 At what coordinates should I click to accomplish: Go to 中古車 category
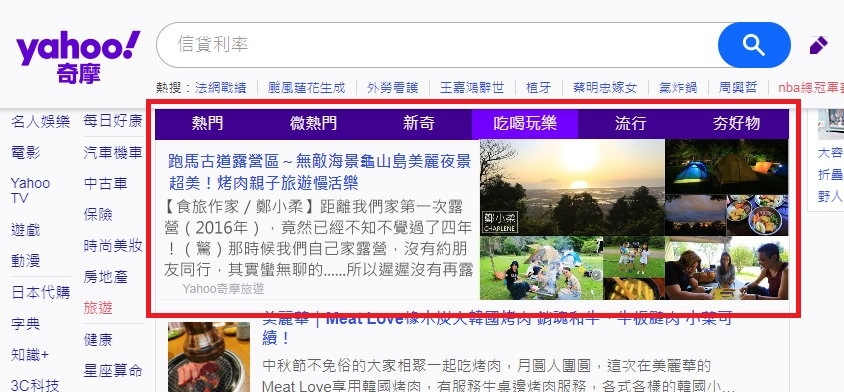coord(106,184)
